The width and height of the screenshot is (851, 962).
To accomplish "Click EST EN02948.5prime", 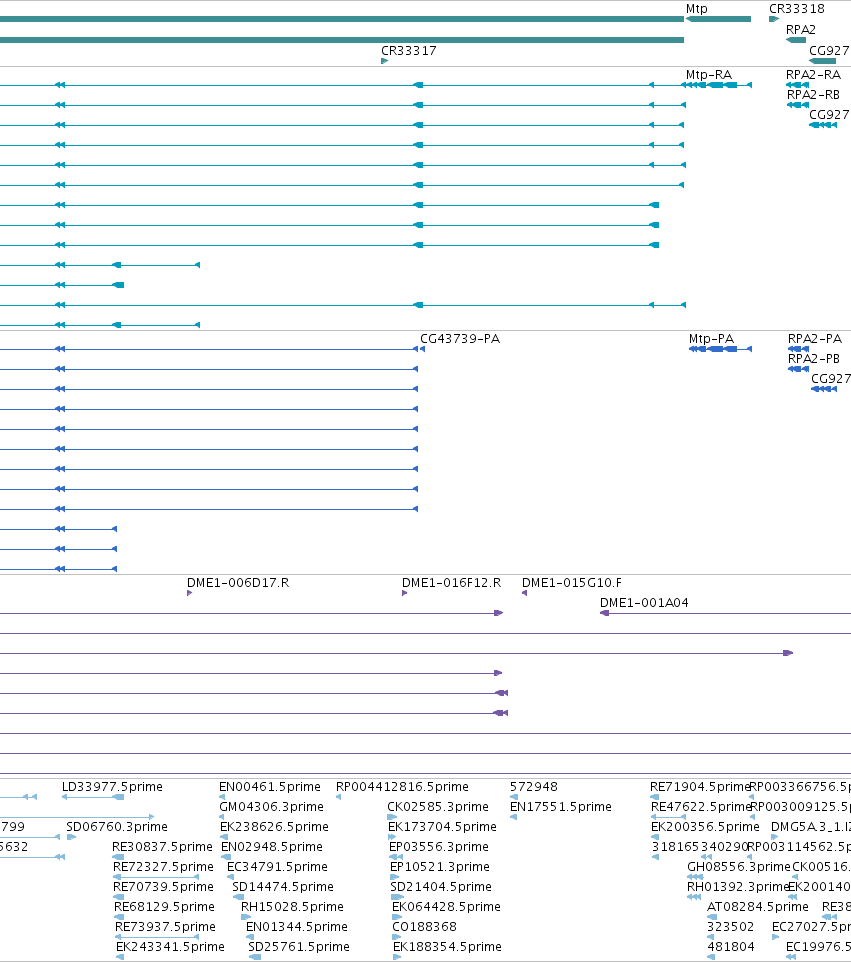I will pyautogui.click(x=272, y=847).
